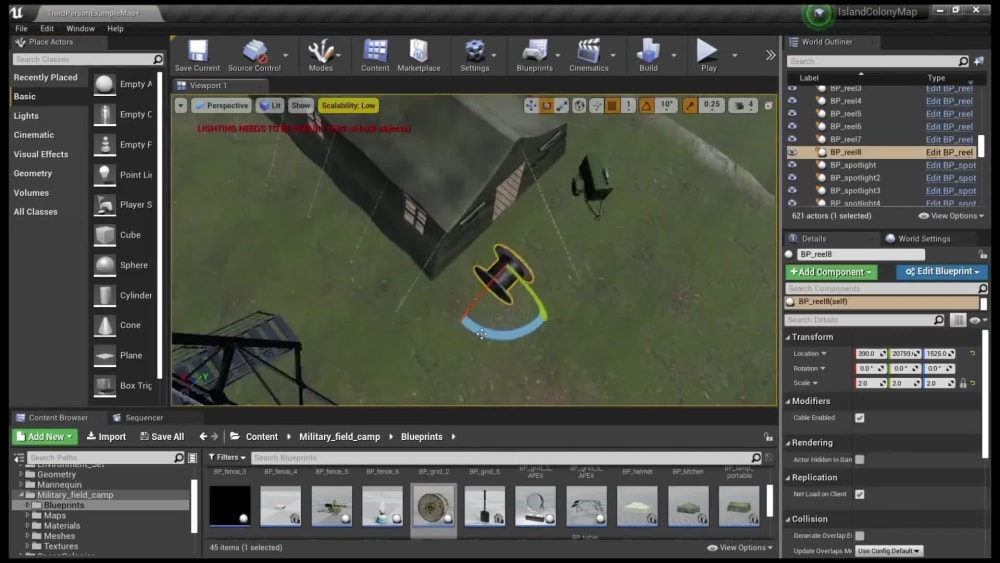Select the Lit view mode button
This screenshot has width=1000, height=563.
270,105
